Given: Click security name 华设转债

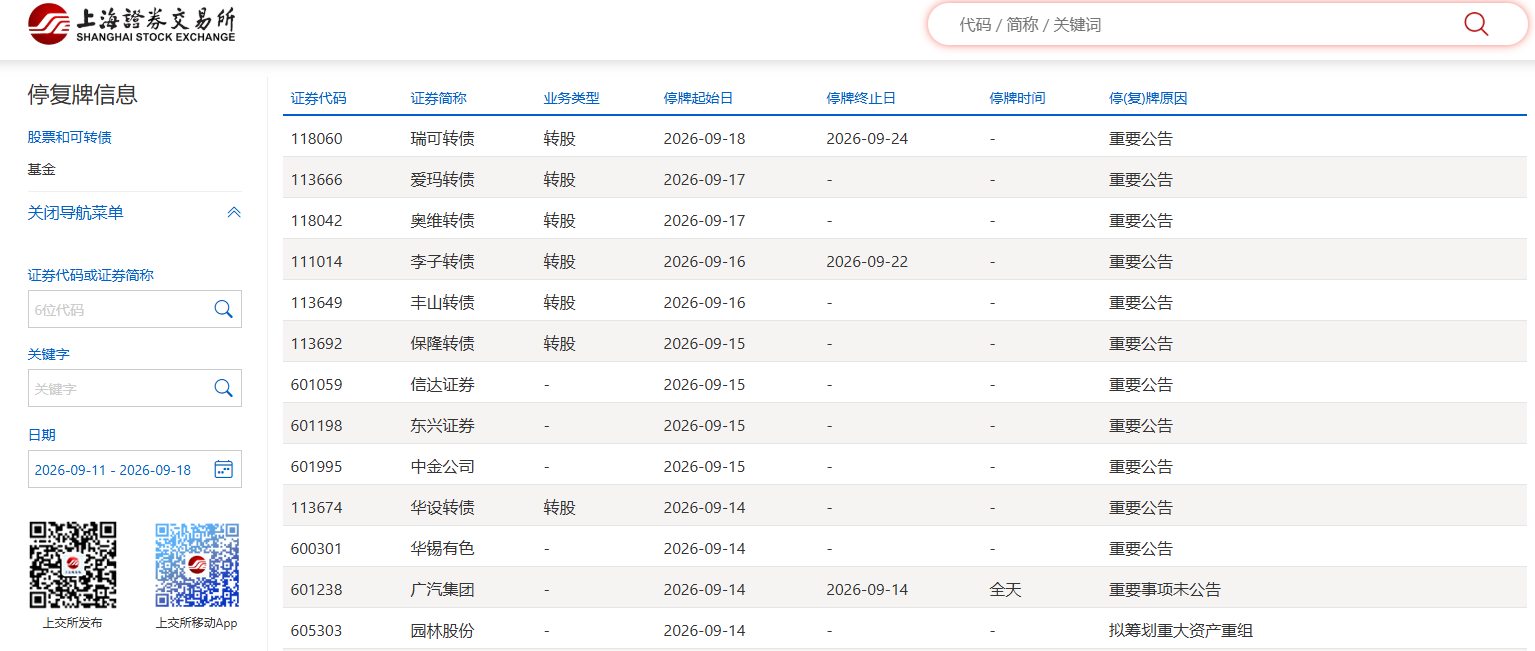Looking at the screenshot, I should point(443,508).
